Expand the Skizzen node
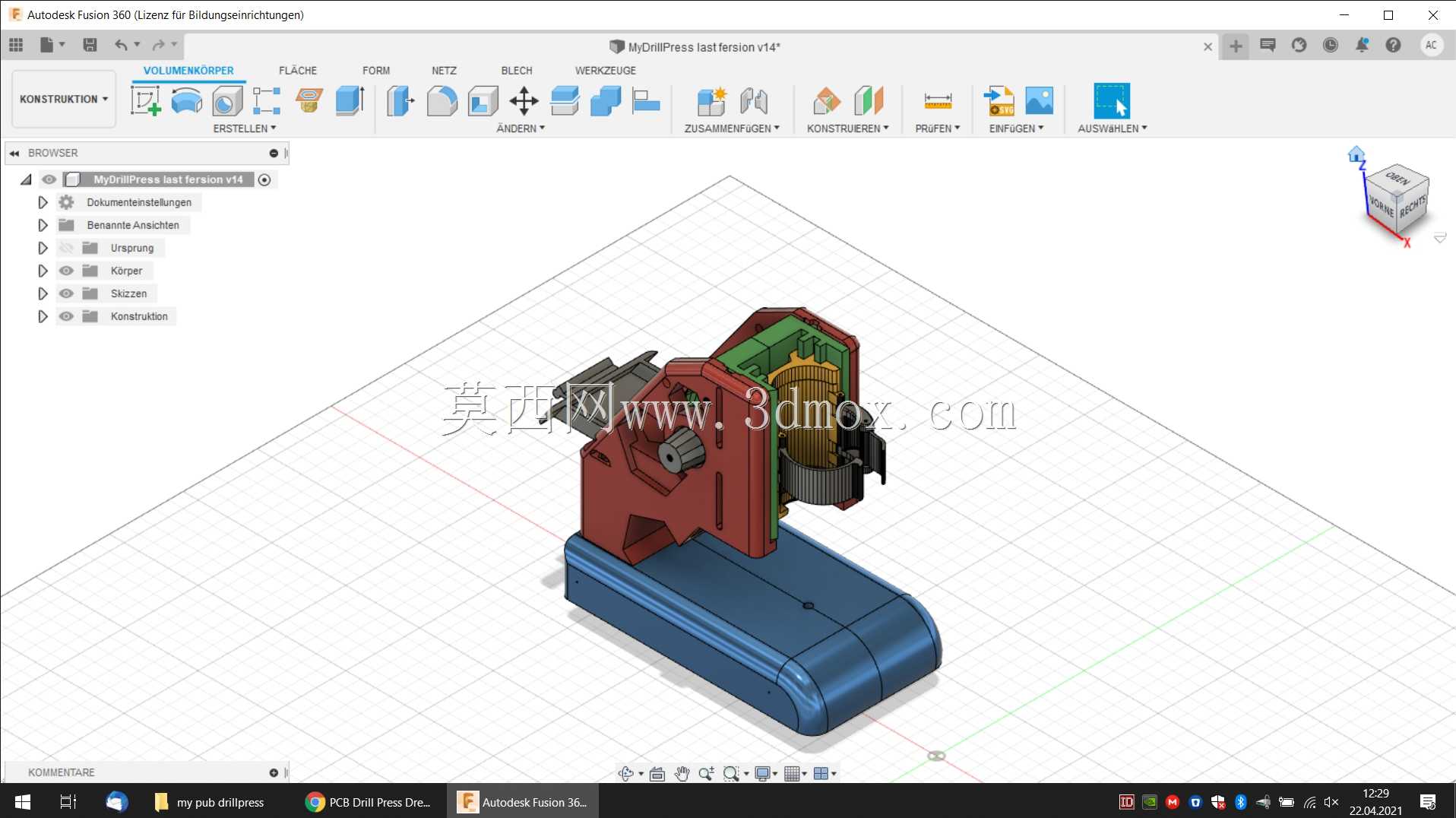The height and width of the screenshot is (818, 1456). 43,293
